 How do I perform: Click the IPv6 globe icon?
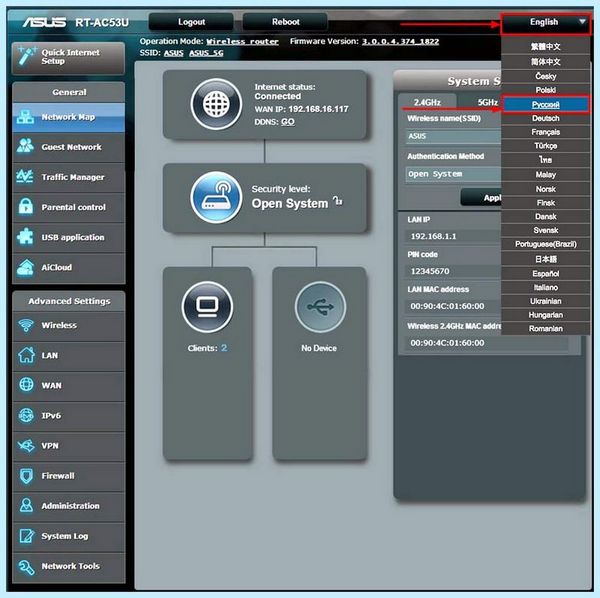[26, 415]
